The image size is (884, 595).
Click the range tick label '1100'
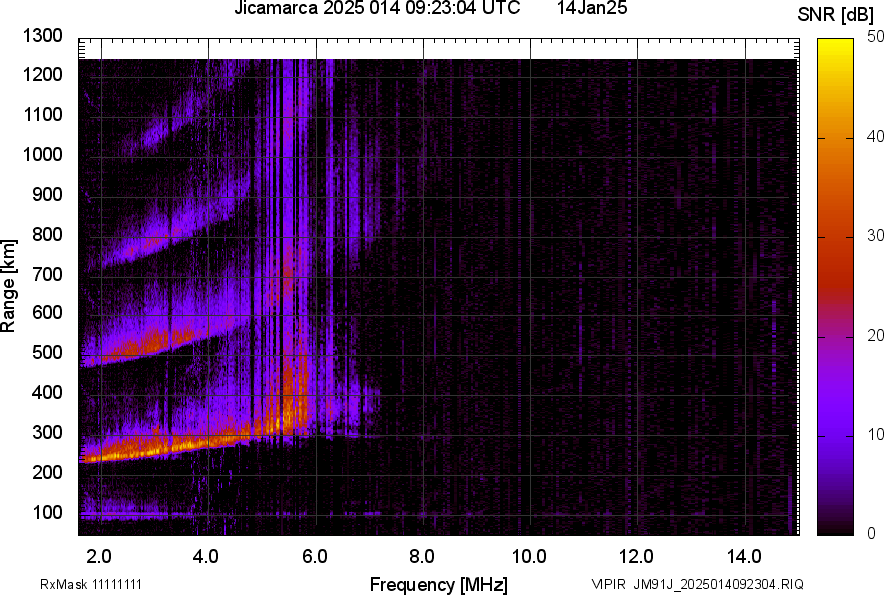[x=42, y=115]
